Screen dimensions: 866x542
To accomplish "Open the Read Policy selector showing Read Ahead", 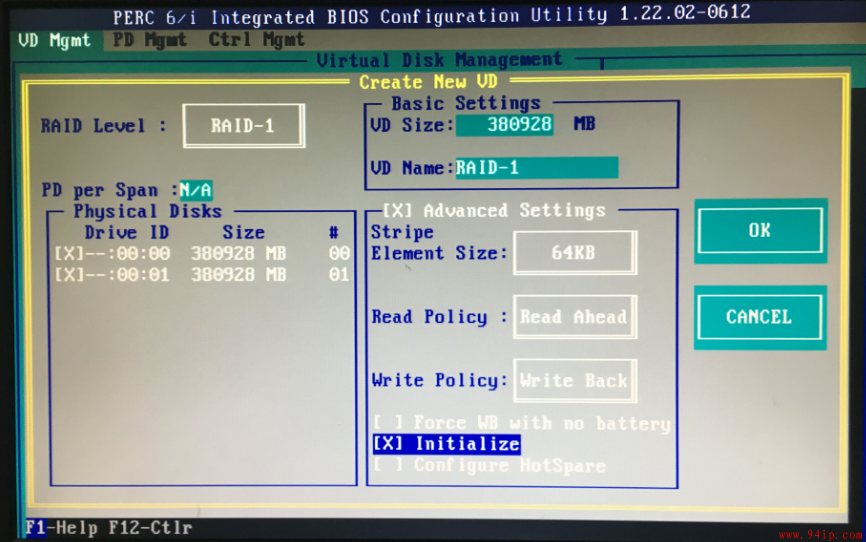I will pos(574,317).
